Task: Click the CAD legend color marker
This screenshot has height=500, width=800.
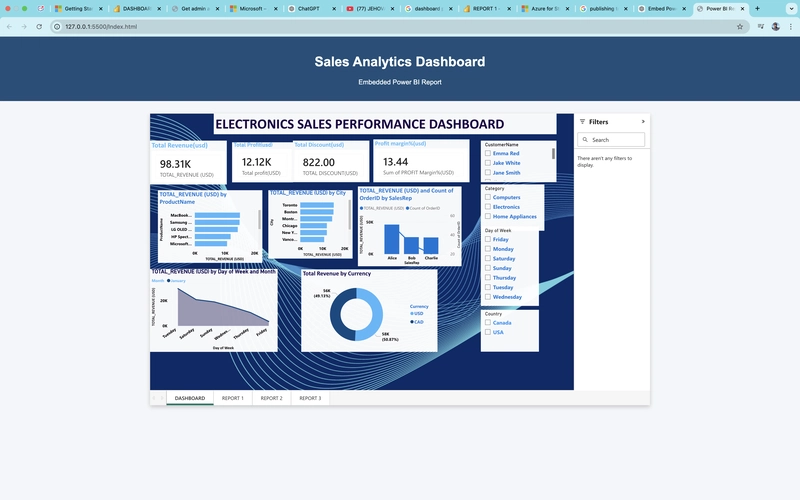Action: click(x=412, y=322)
